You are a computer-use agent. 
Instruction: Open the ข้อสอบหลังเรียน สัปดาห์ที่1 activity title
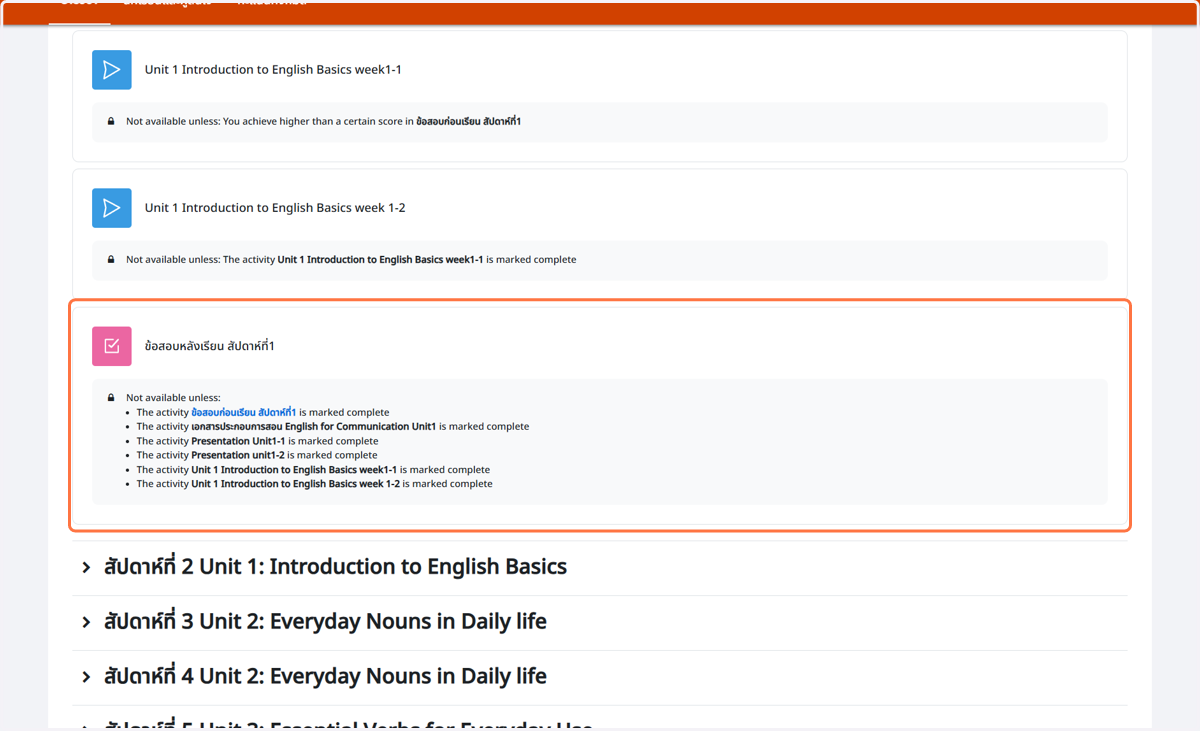(209, 346)
